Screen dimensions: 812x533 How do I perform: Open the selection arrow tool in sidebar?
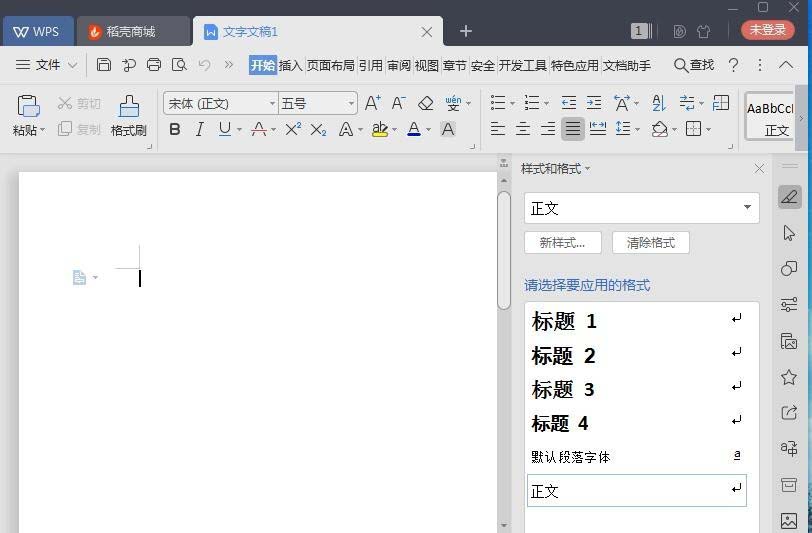tap(789, 233)
